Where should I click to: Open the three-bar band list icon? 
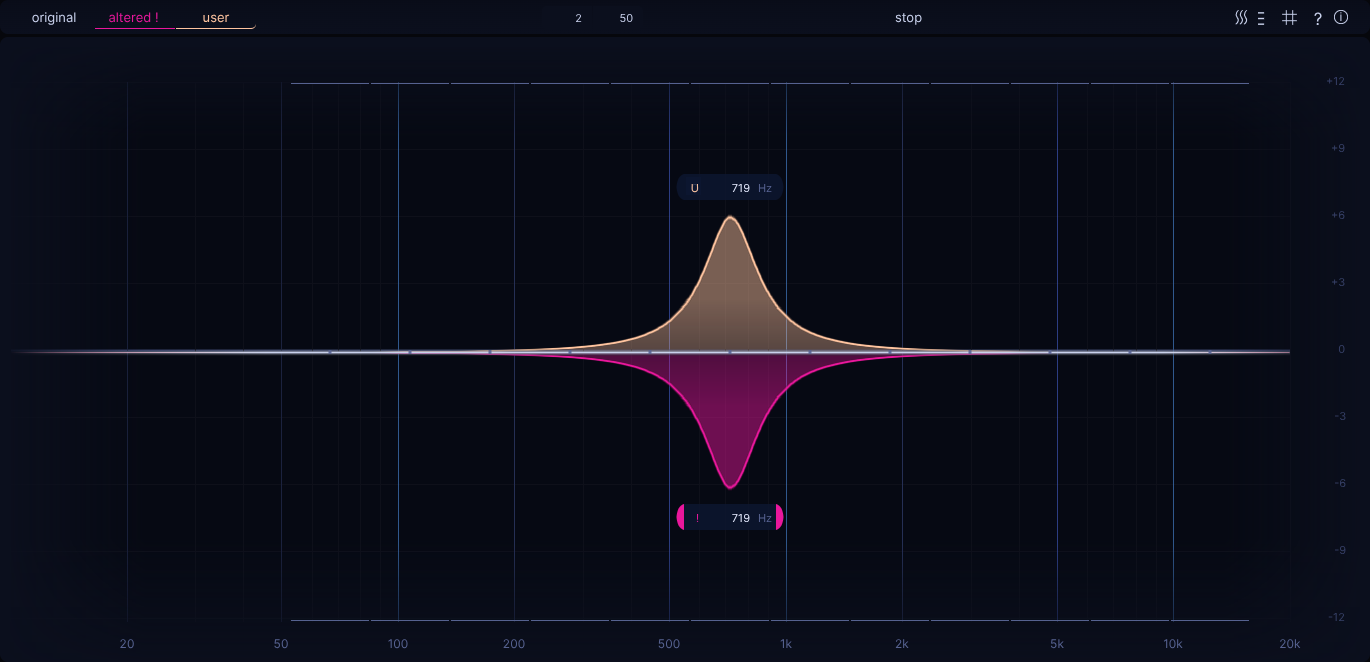pyautogui.click(x=1262, y=18)
